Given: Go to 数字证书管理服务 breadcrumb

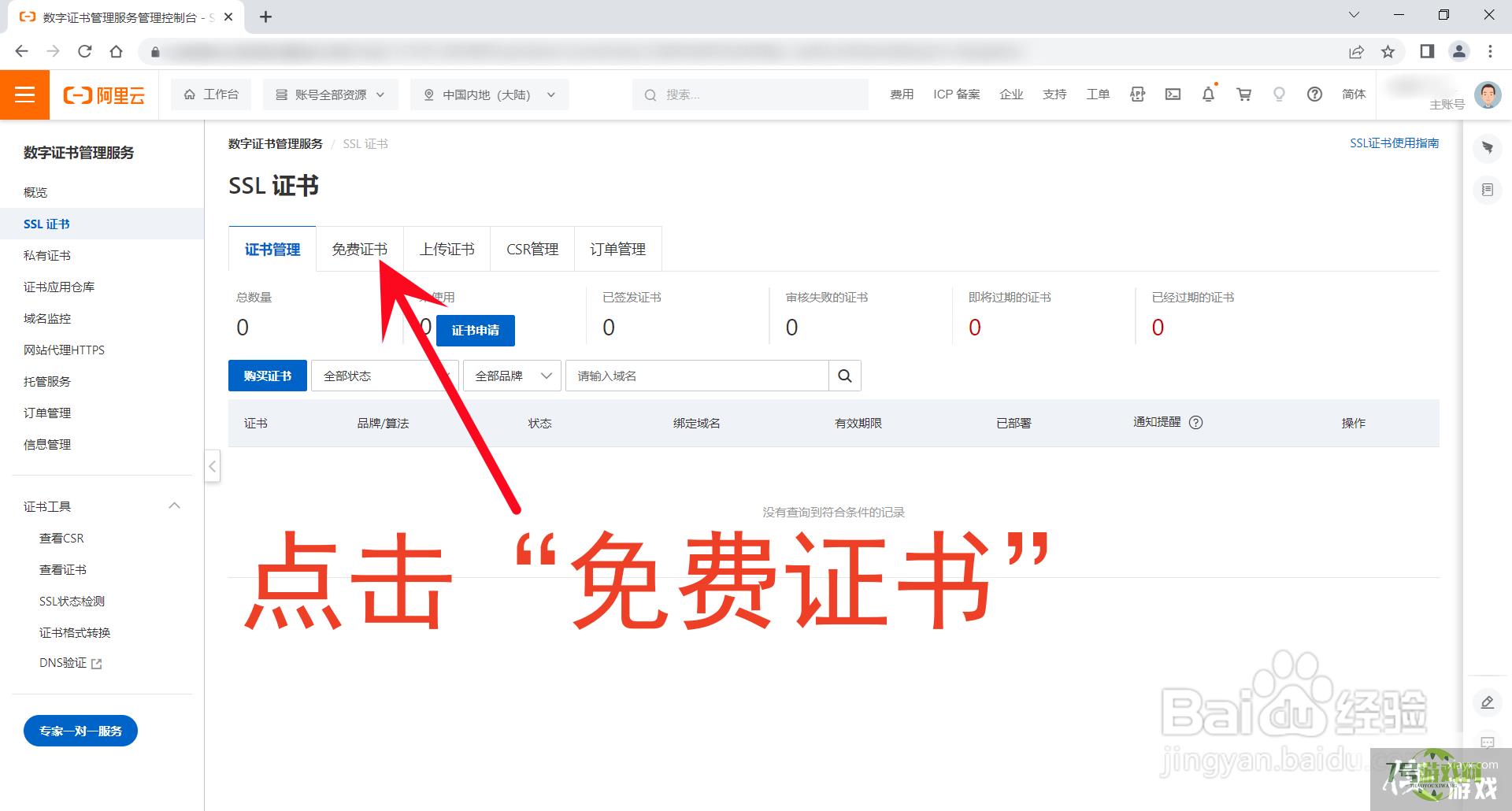Looking at the screenshot, I should [x=276, y=144].
